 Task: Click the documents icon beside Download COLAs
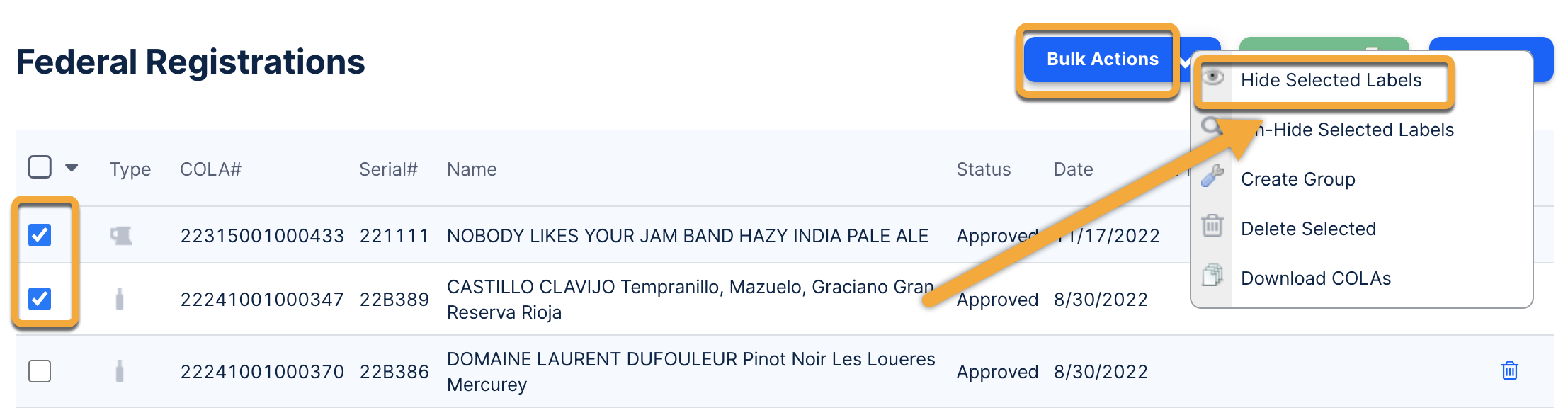click(1212, 276)
